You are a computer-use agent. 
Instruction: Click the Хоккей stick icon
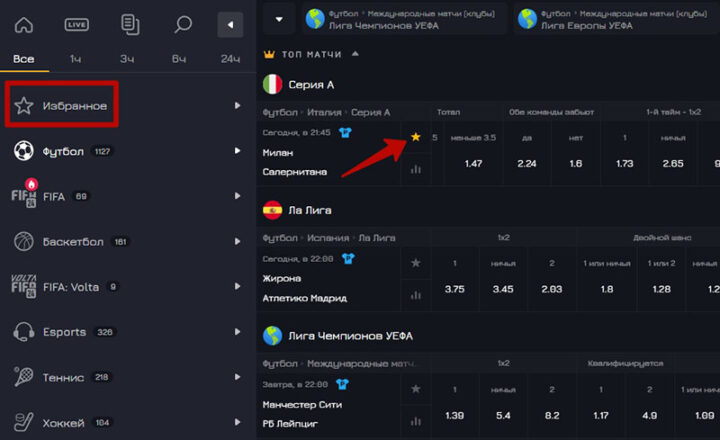tap(24, 422)
